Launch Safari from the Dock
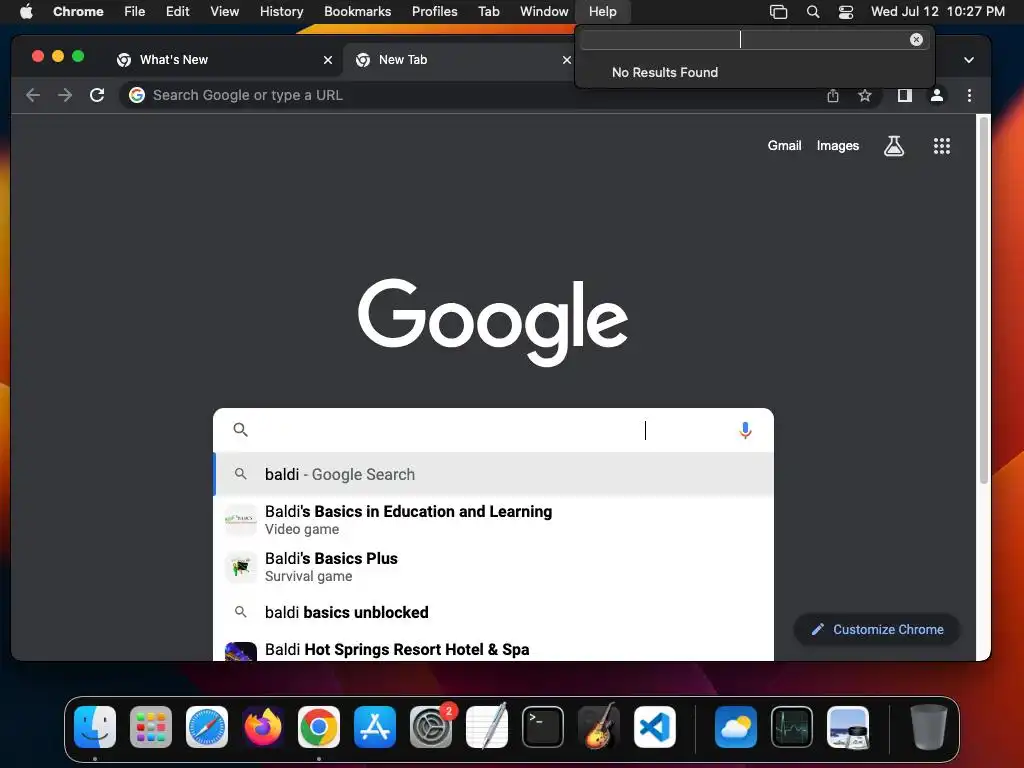Screen dimensions: 1024x768 click(207, 727)
